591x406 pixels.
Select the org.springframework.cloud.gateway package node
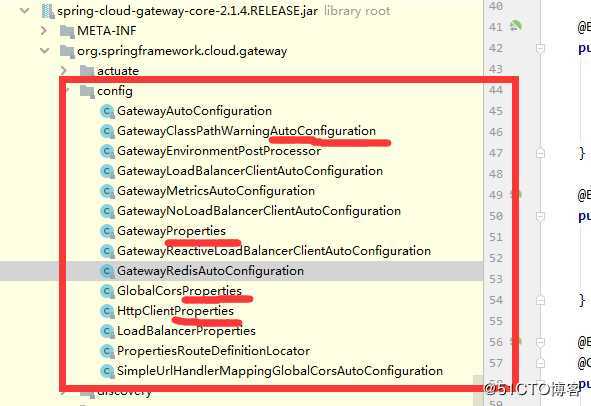coord(182,51)
